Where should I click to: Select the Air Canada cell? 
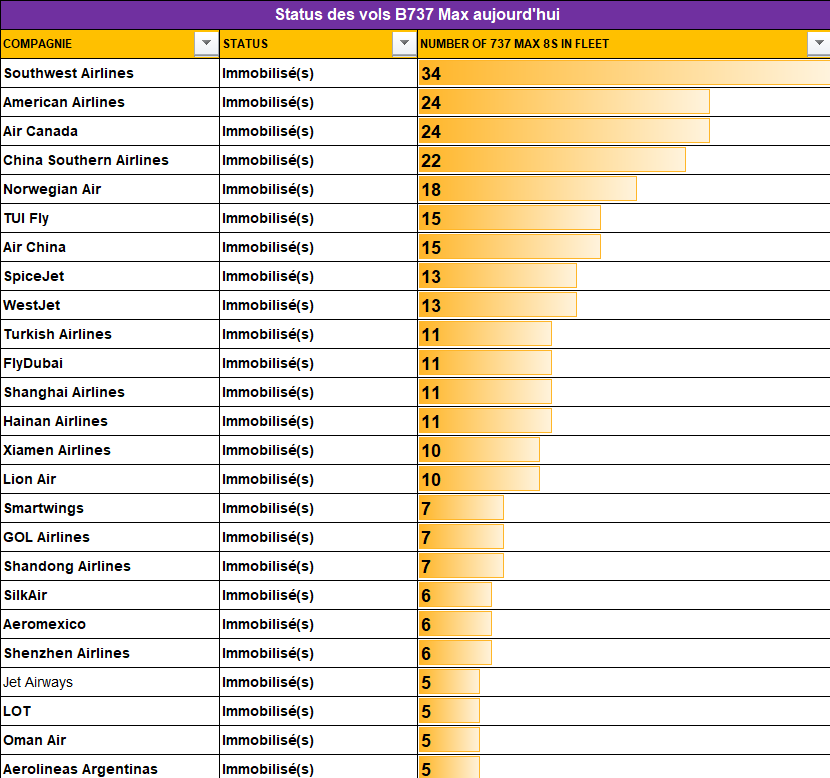(110, 131)
